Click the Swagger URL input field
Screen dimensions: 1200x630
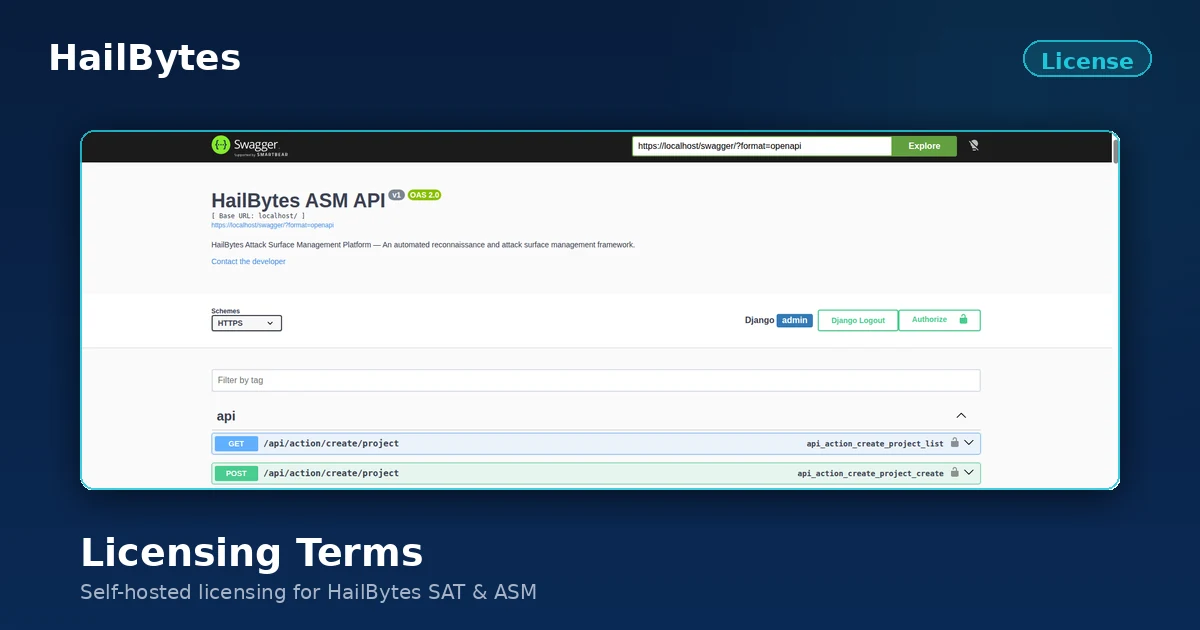(762, 146)
